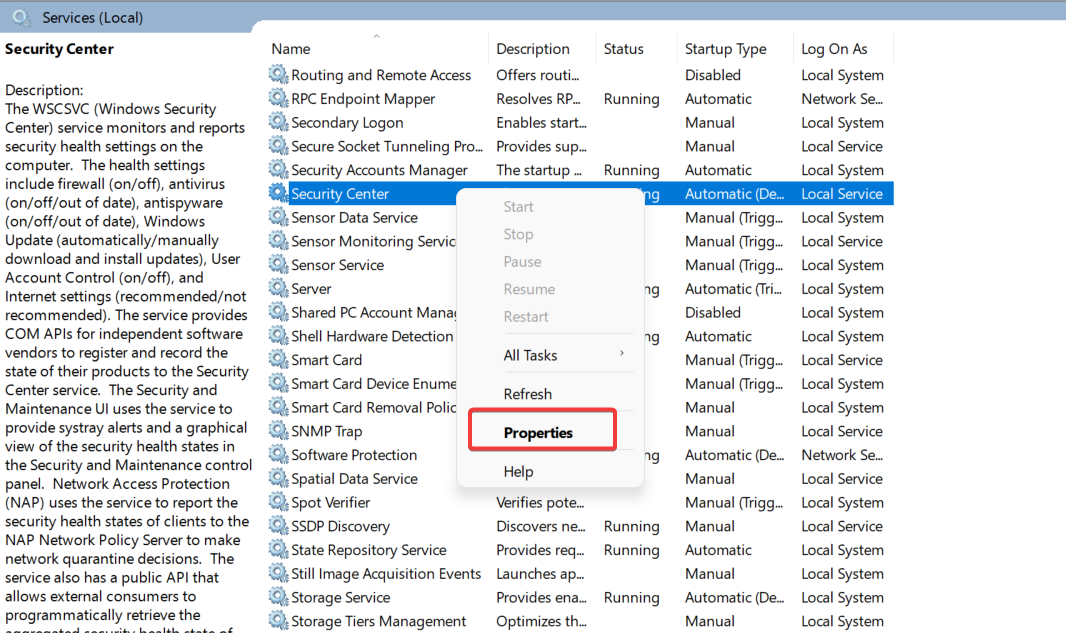1066x633 pixels.
Task: Click gear icon beside SNMP Trap
Action: coord(278,430)
